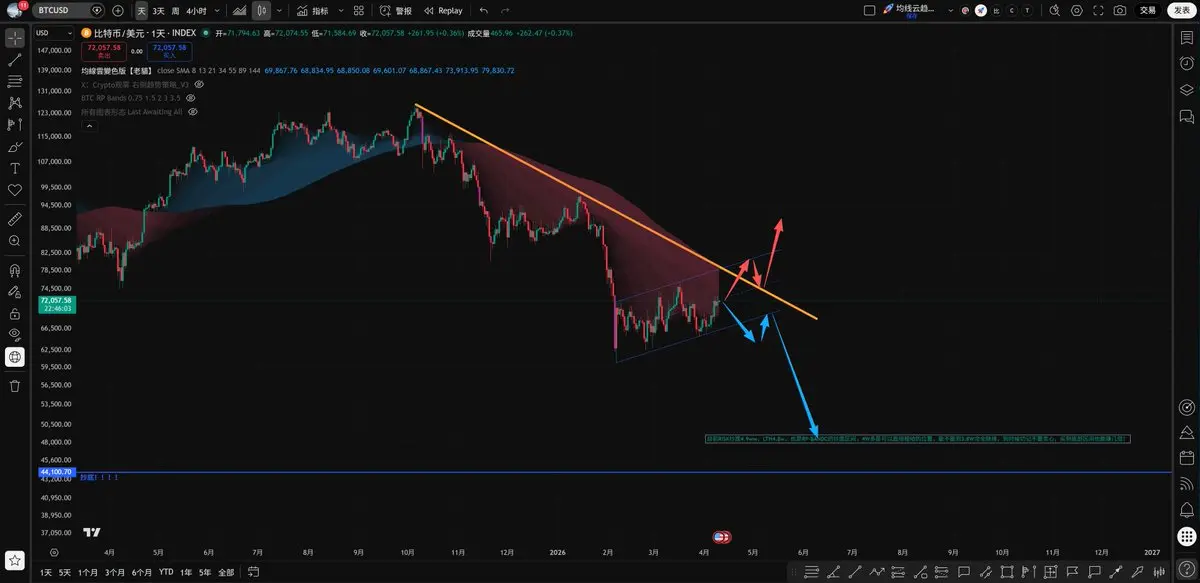Select the weekly 周 interval
Screen dimensions: 1200x583
pyautogui.click(x=175, y=10)
